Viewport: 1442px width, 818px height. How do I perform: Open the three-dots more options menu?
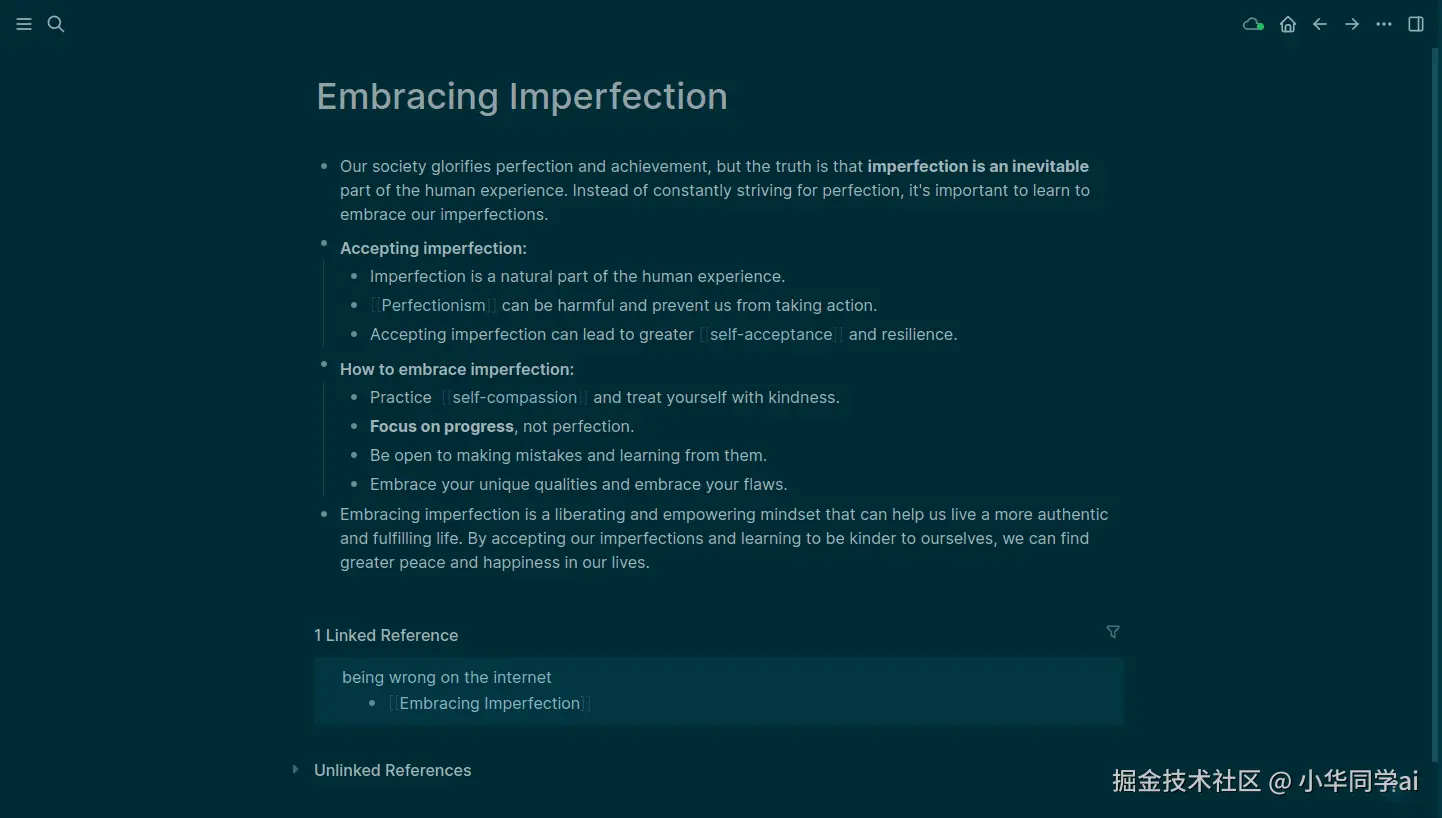click(1384, 24)
